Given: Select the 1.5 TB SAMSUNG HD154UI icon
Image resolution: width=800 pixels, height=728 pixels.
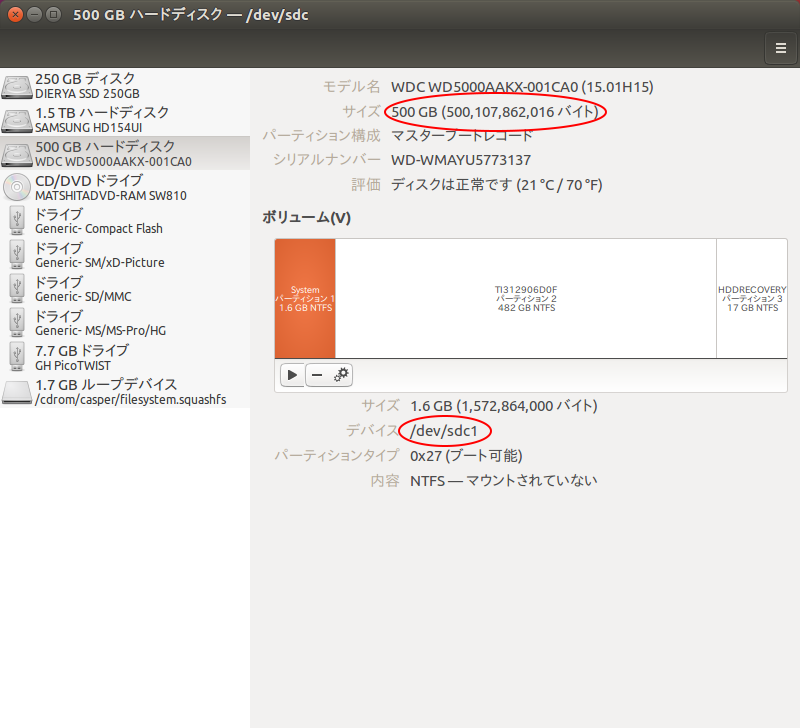Looking at the screenshot, I should tap(17, 120).
